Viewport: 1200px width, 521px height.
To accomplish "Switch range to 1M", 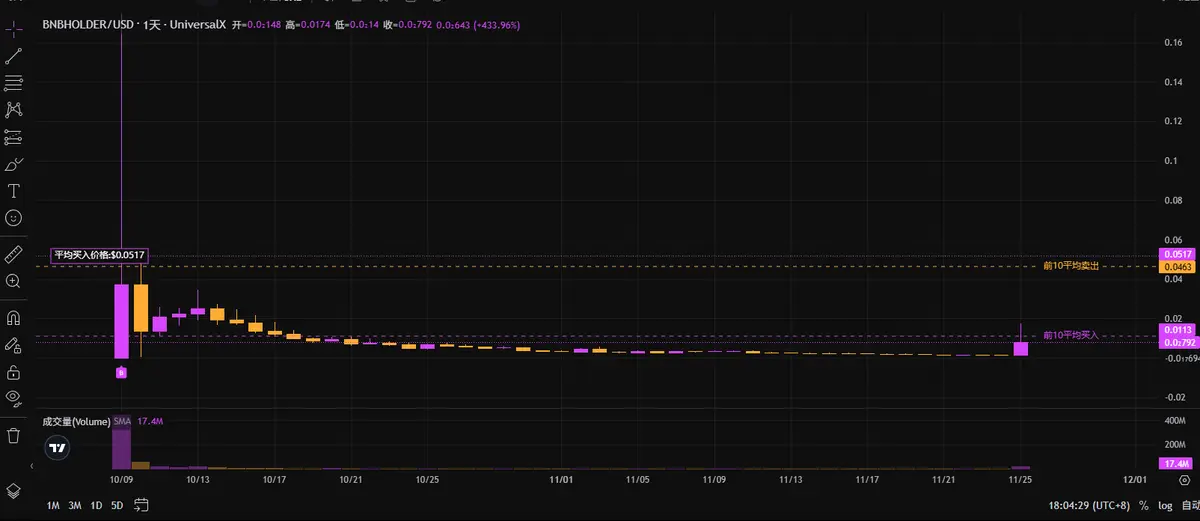I will click(x=54, y=506).
